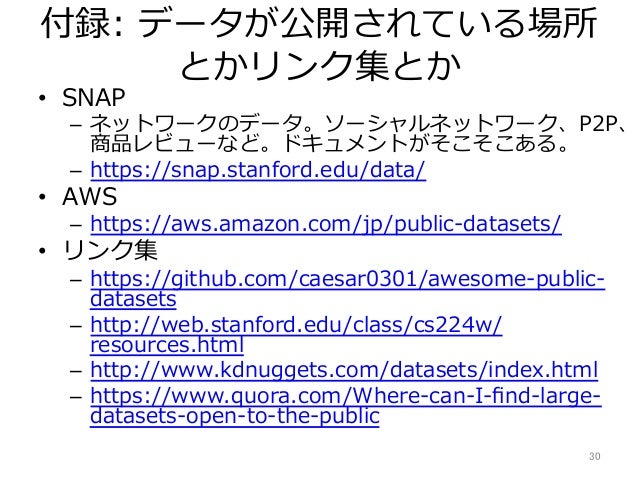638x479 pixels.
Task: Click the datasets-open-to-the-public link text
Action: tap(235, 416)
